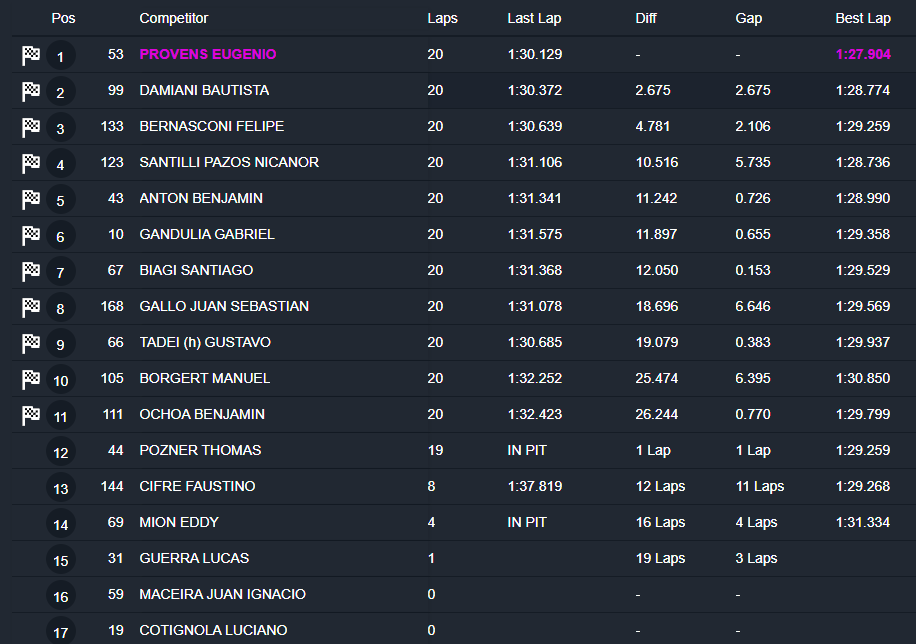The height and width of the screenshot is (644, 916).
Task: Click the position 12 circle badge
Action: pos(61,452)
